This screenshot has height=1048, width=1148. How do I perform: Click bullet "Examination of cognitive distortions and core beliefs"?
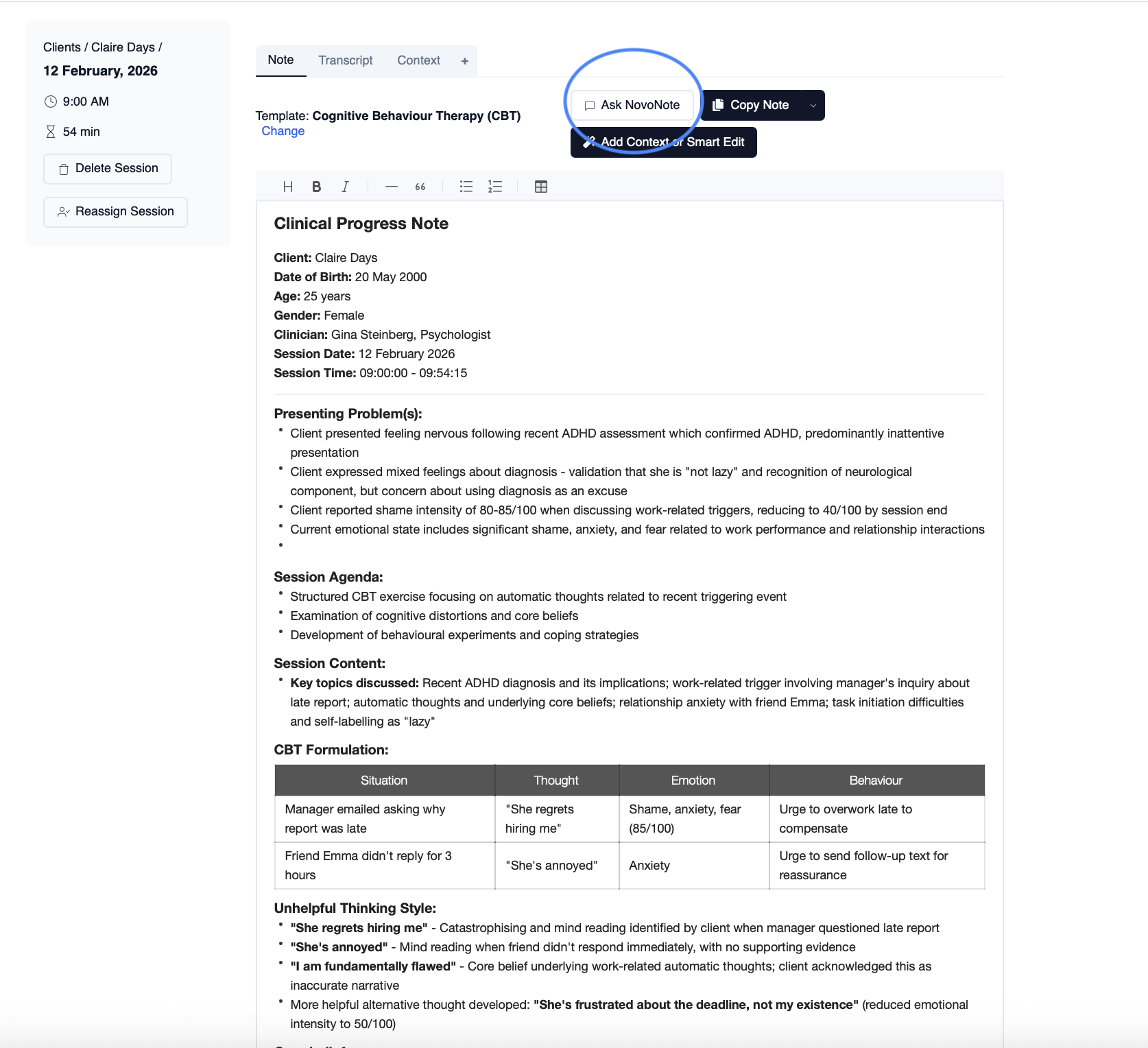(x=434, y=616)
